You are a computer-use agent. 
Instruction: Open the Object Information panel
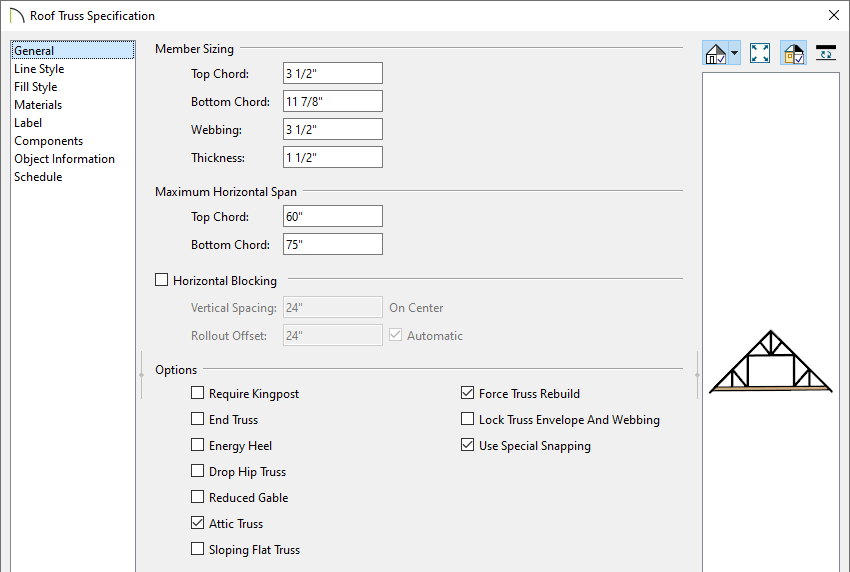[x=65, y=159]
